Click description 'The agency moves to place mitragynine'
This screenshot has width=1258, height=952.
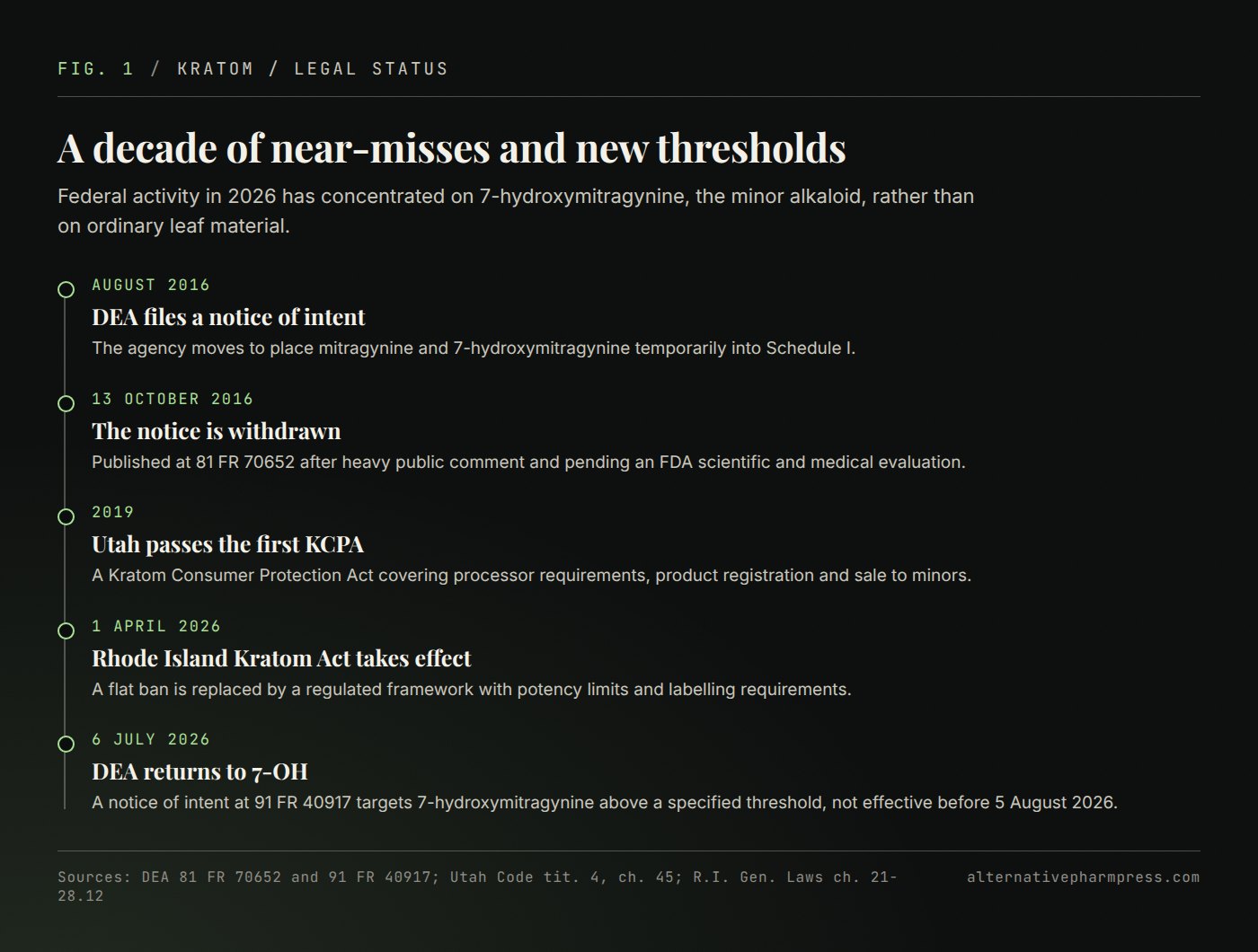coord(474,348)
